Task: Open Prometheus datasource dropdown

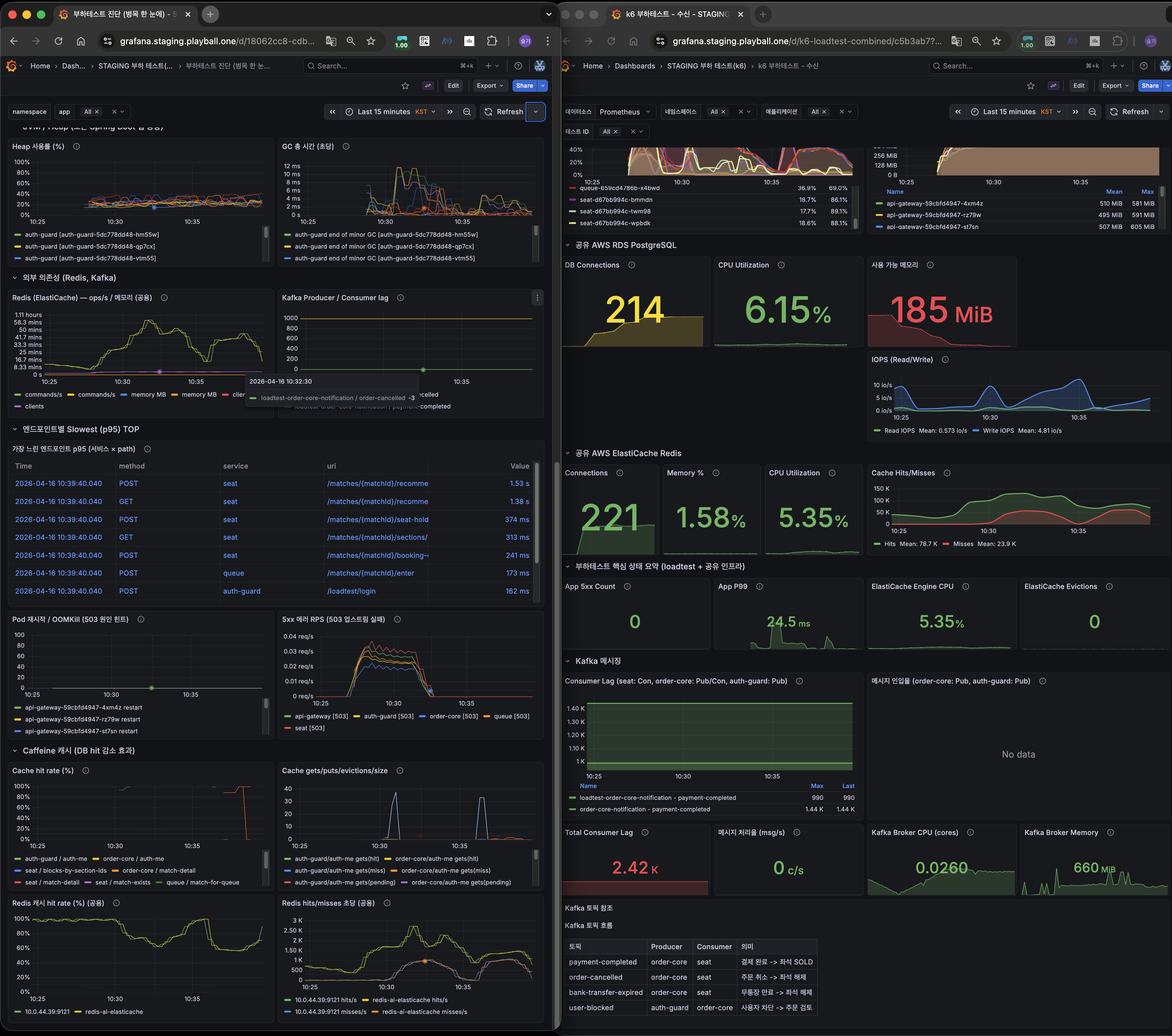Action: tap(624, 112)
